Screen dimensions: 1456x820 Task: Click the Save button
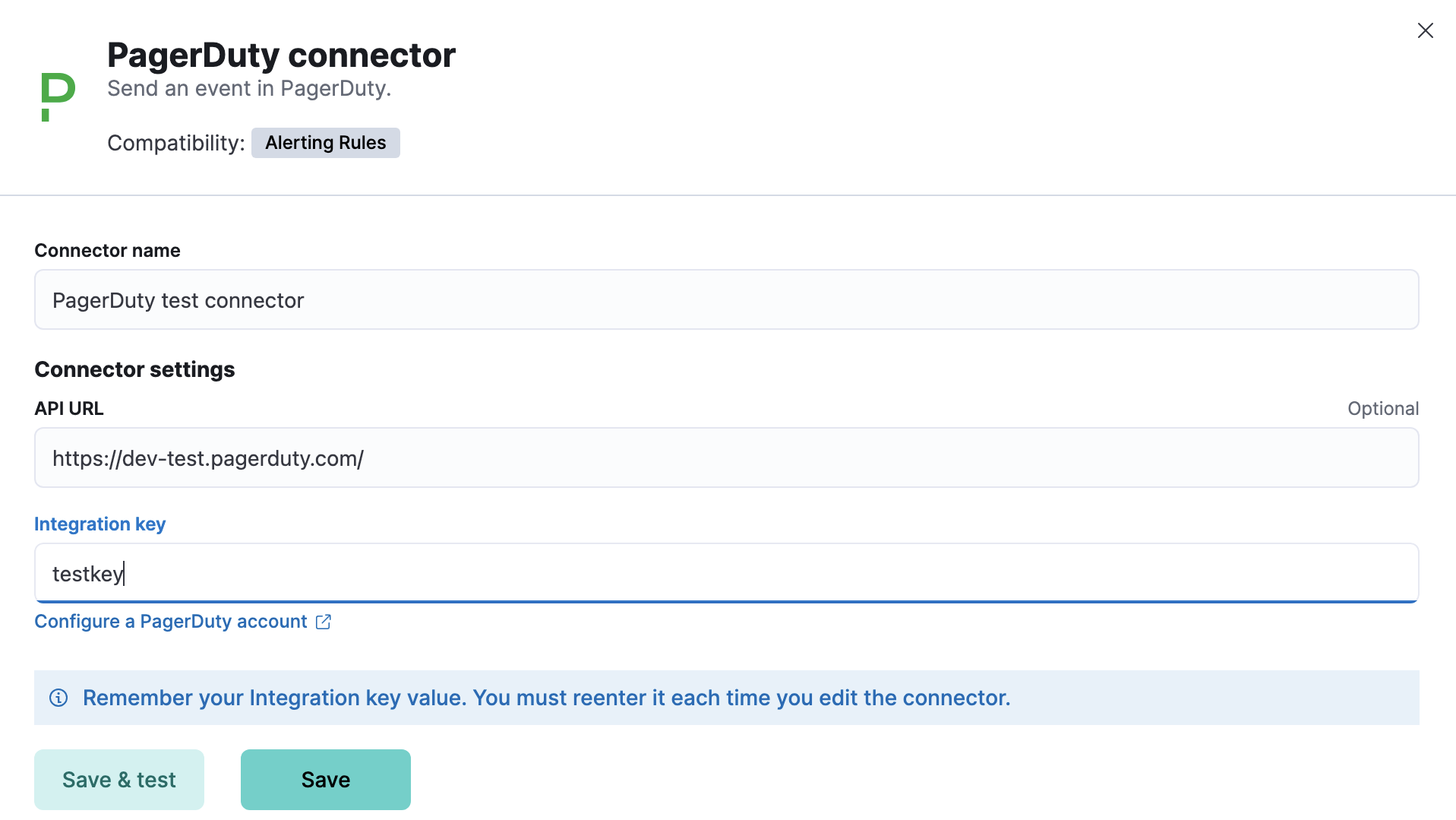(x=325, y=779)
